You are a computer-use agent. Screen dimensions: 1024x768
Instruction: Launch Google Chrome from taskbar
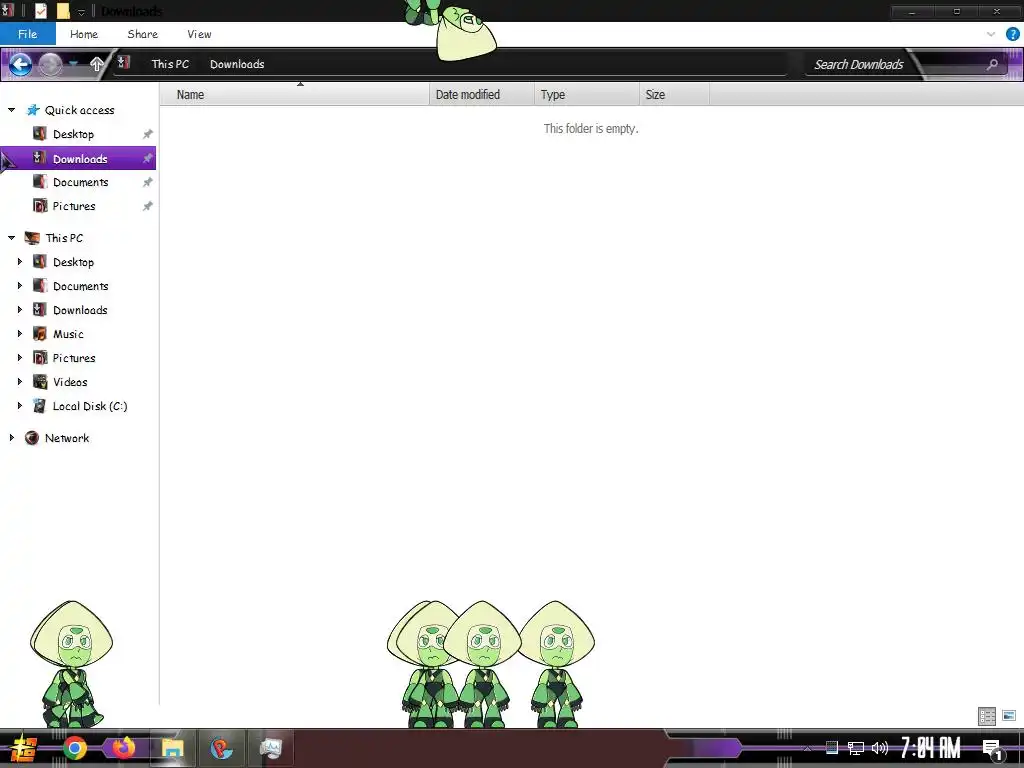point(74,748)
